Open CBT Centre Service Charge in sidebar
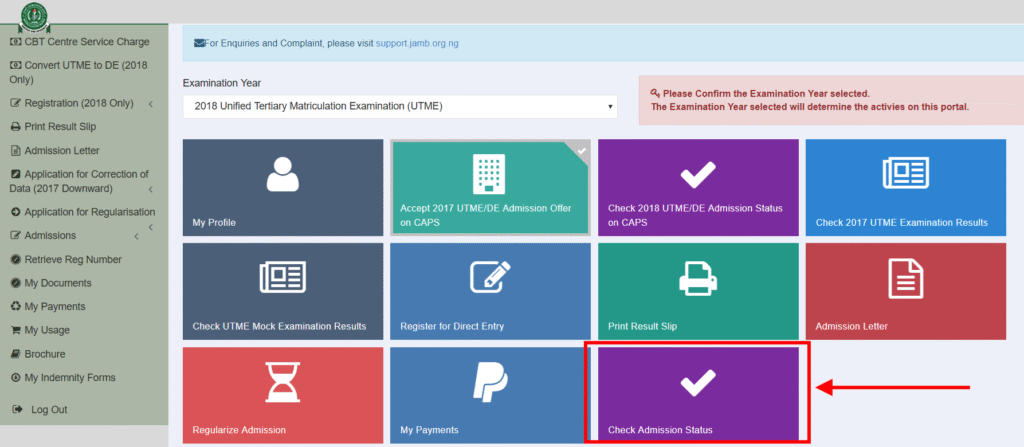The width and height of the screenshot is (1024, 447). tap(86, 42)
